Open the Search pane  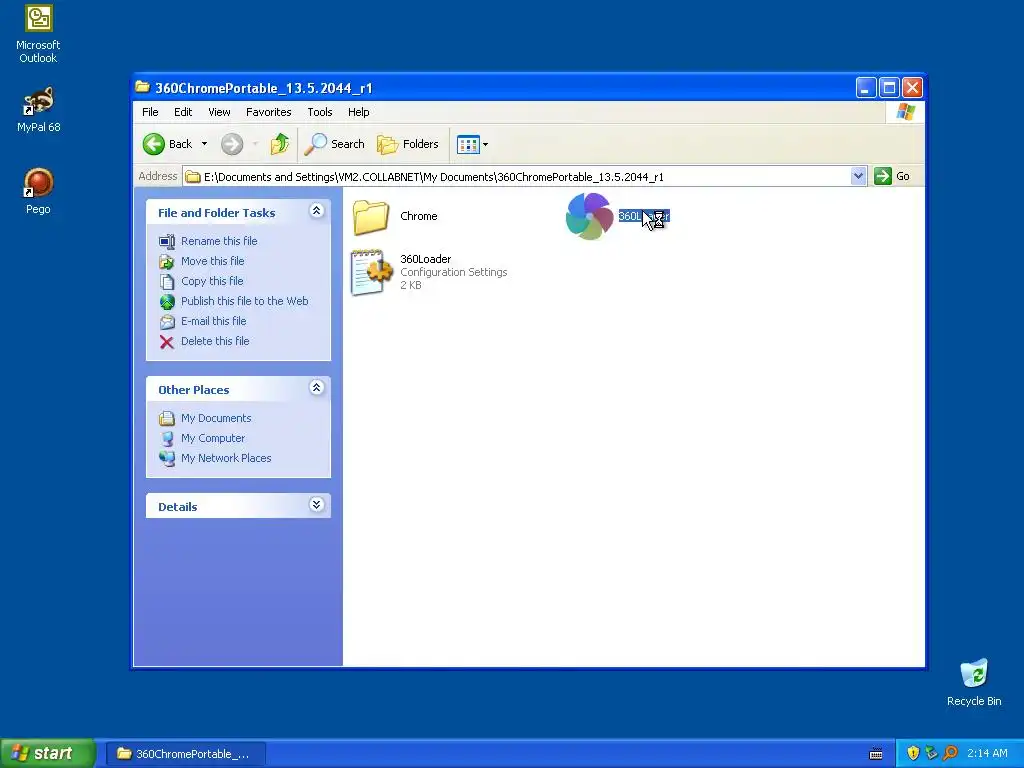coord(335,144)
